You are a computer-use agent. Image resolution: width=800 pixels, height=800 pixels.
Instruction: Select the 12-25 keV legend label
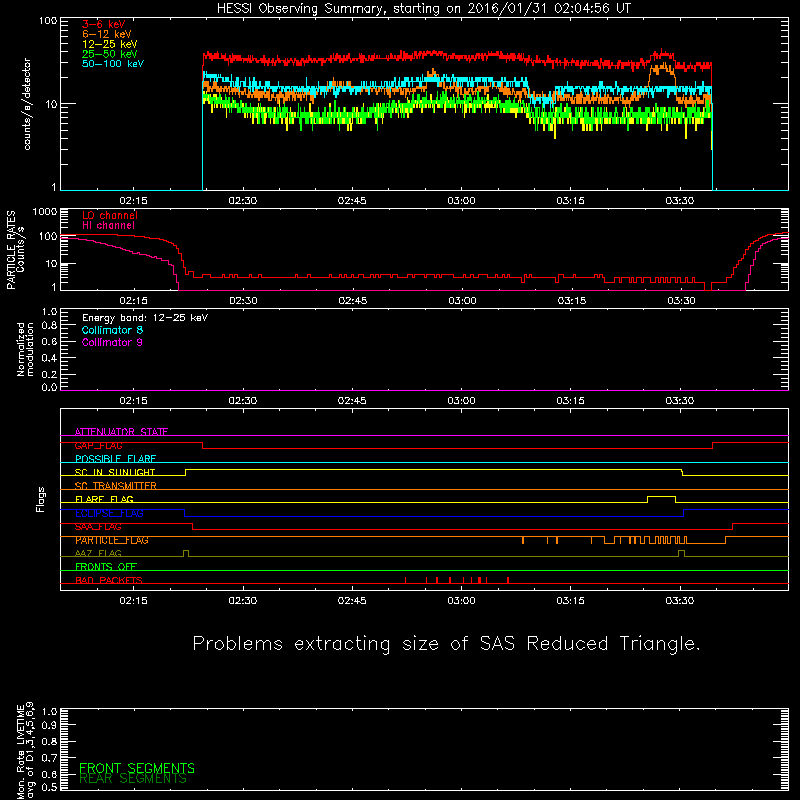(110, 44)
